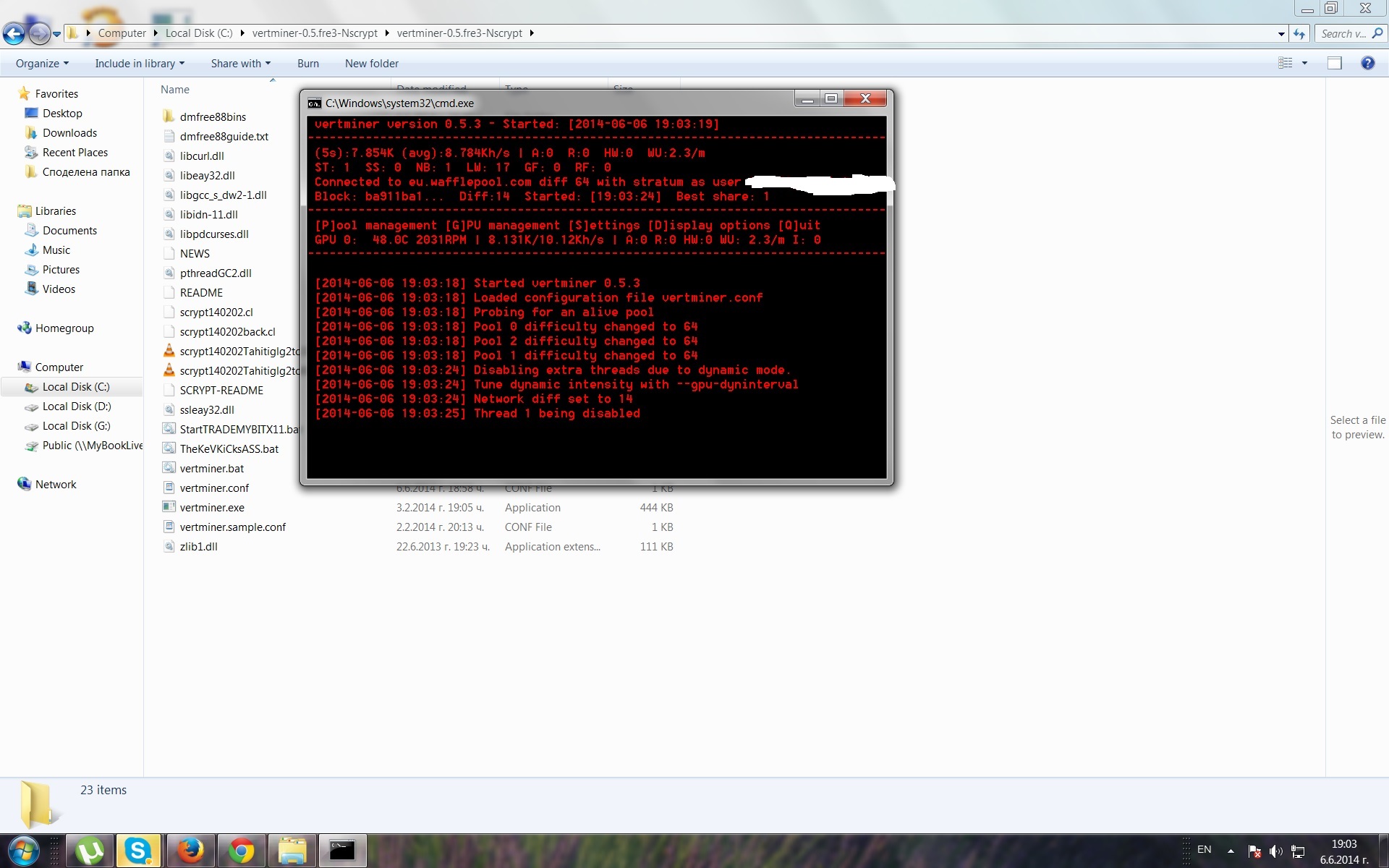Open the Windows Start menu
Screen dimensions: 1389x868
(23, 851)
